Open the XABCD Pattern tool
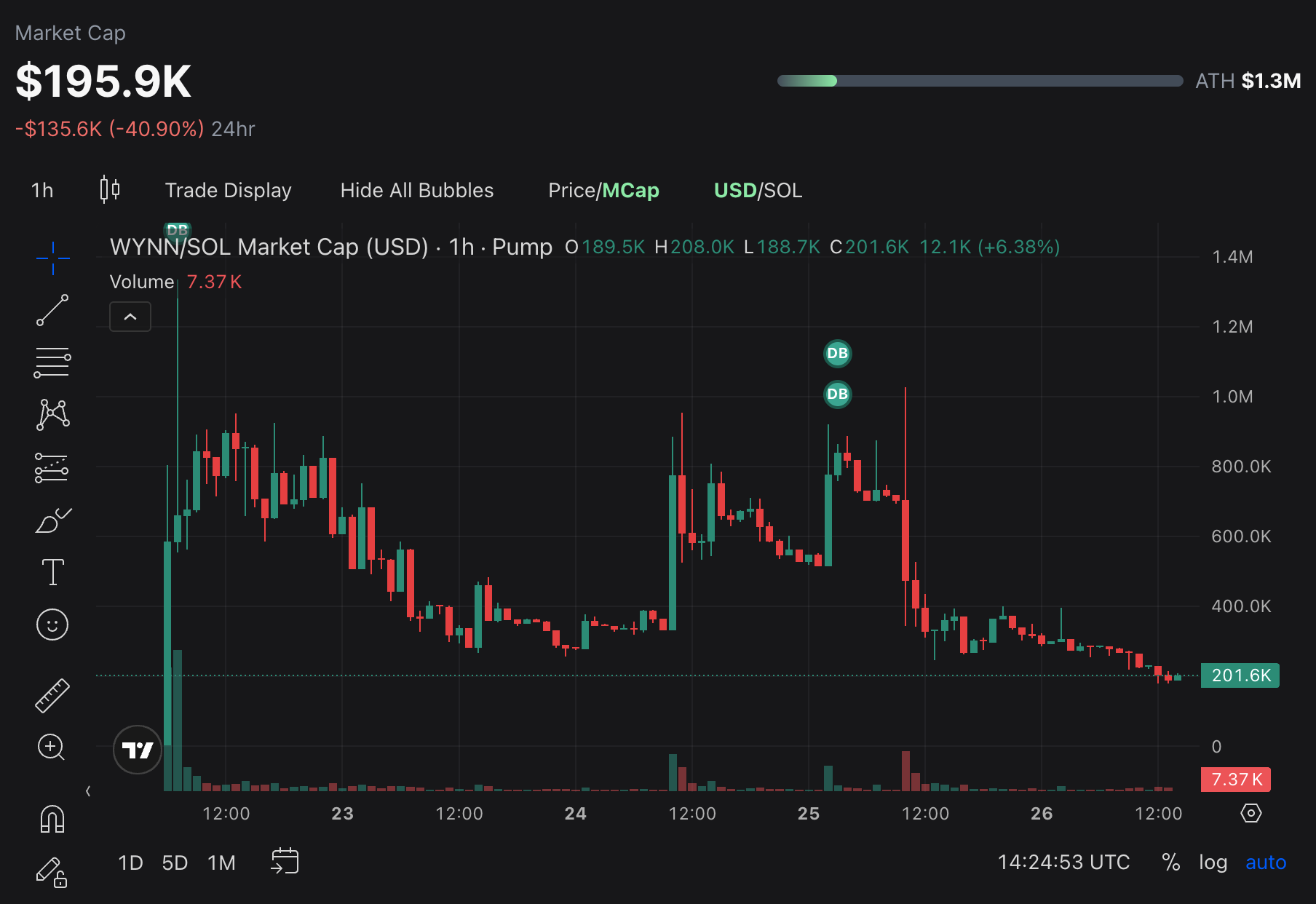1316x904 pixels. point(52,413)
